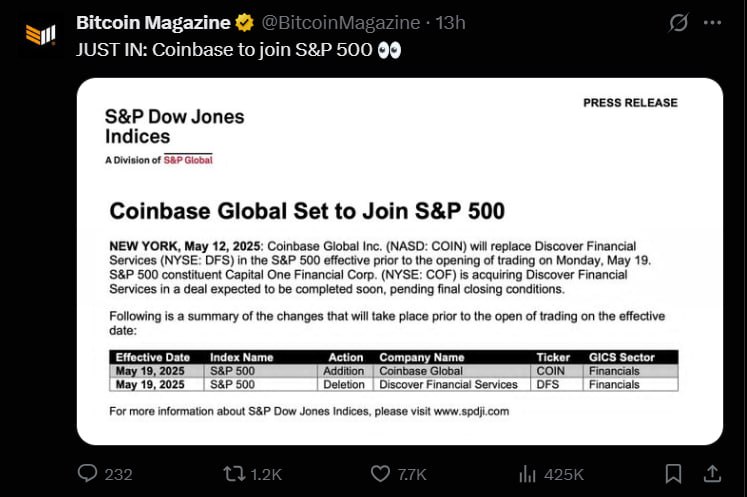This screenshot has width=747, height=497.
Task: Open the three-dot more options menu
Action: point(712,22)
